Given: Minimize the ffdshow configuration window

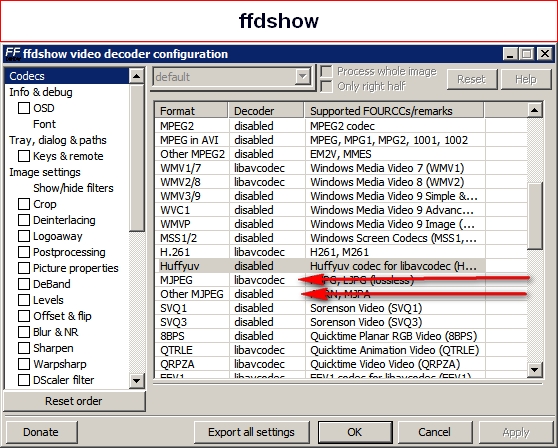Looking at the screenshot, I should pos(510,54).
